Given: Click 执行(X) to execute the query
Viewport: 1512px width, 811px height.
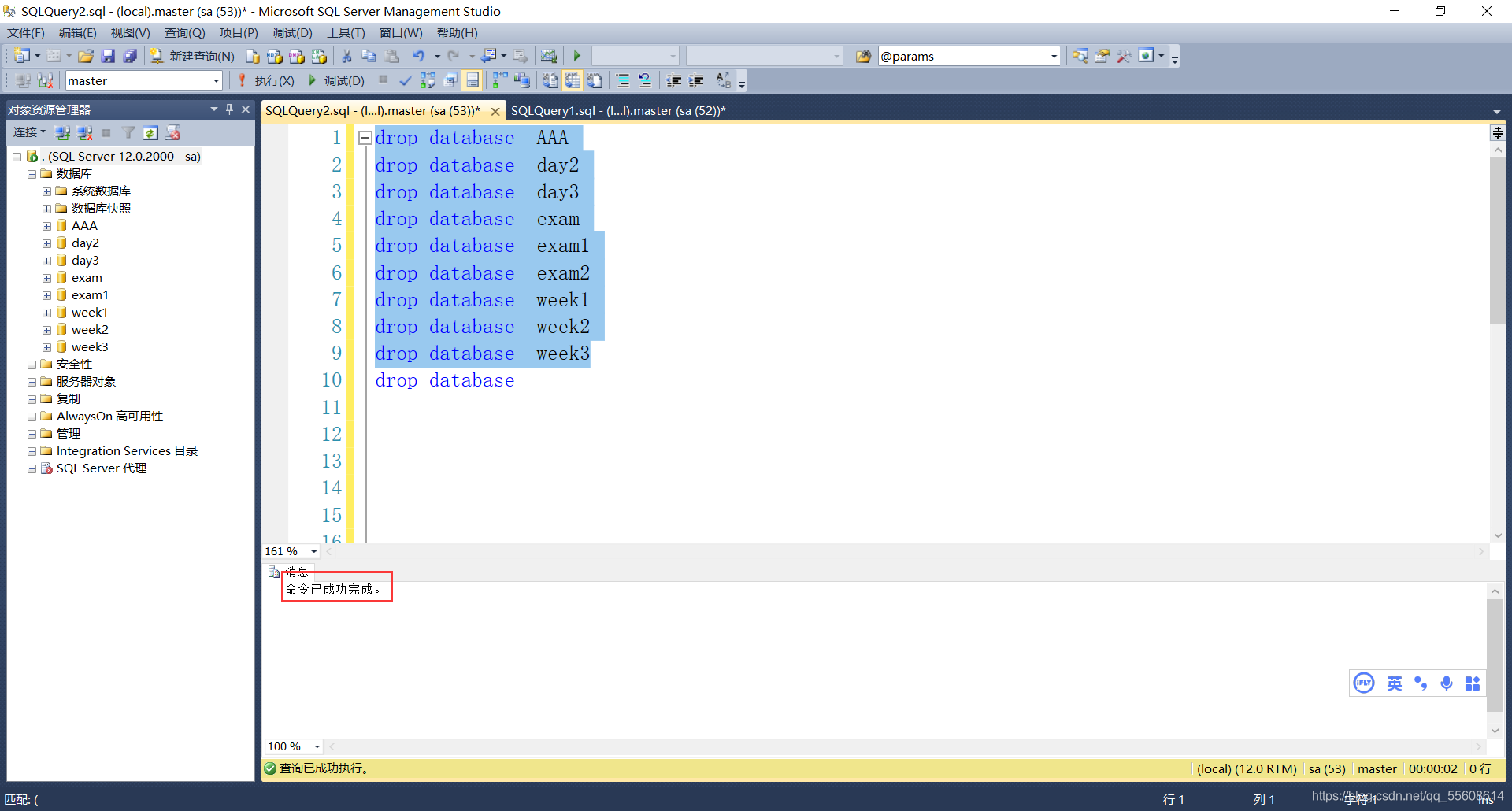Looking at the screenshot, I should click(266, 80).
